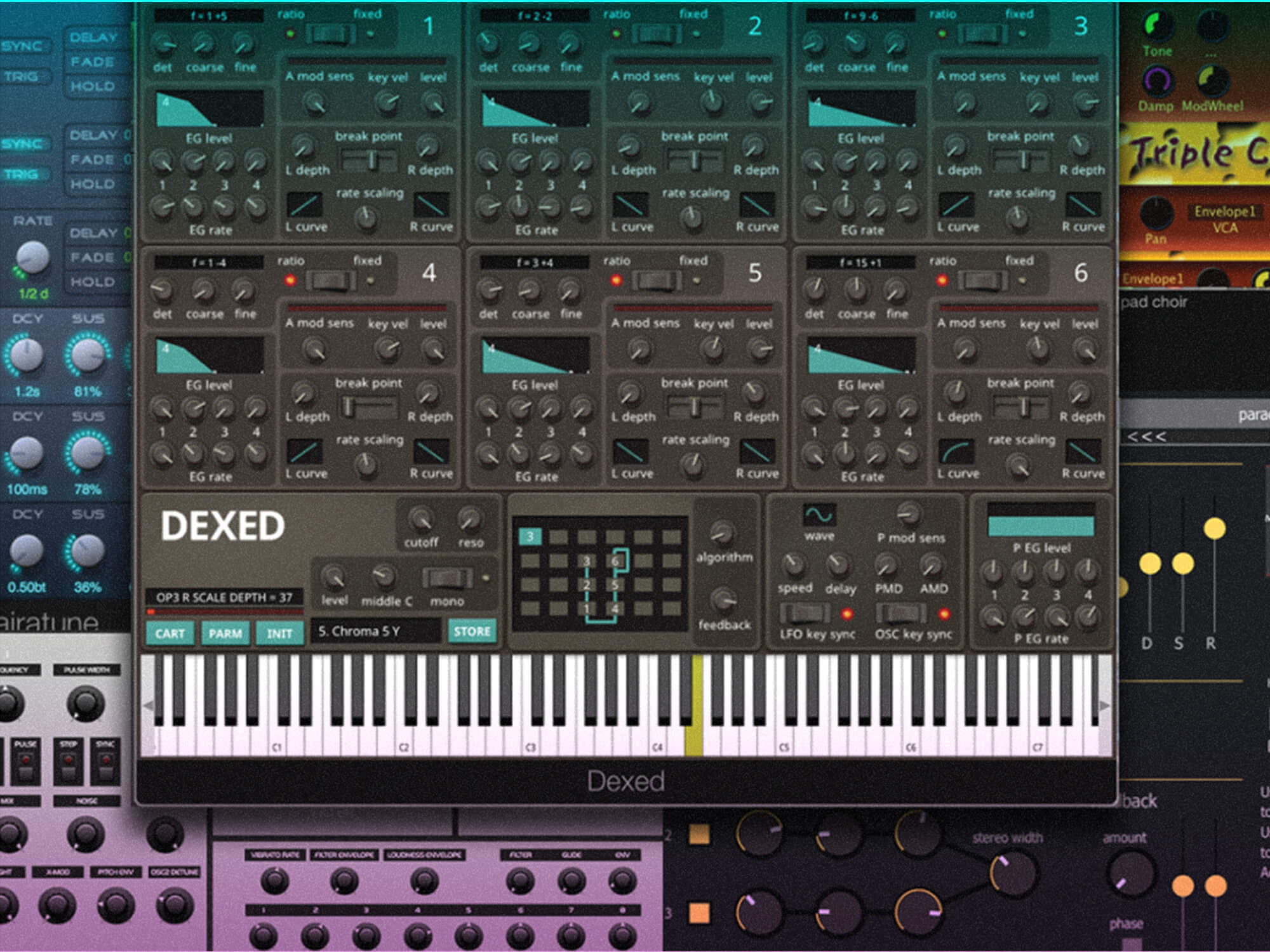Click the P EG level pitch envelope display
Image resolution: width=1270 pixels, height=952 pixels.
coord(1041,520)
